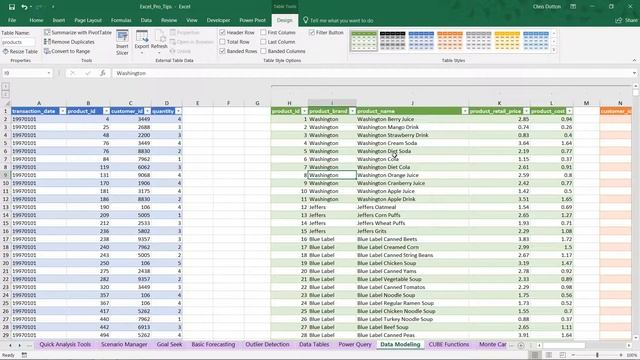Select the orange table style swatch
Image resolution: width=640 pixels, height=360 pixels.
[x=450, y=41]
